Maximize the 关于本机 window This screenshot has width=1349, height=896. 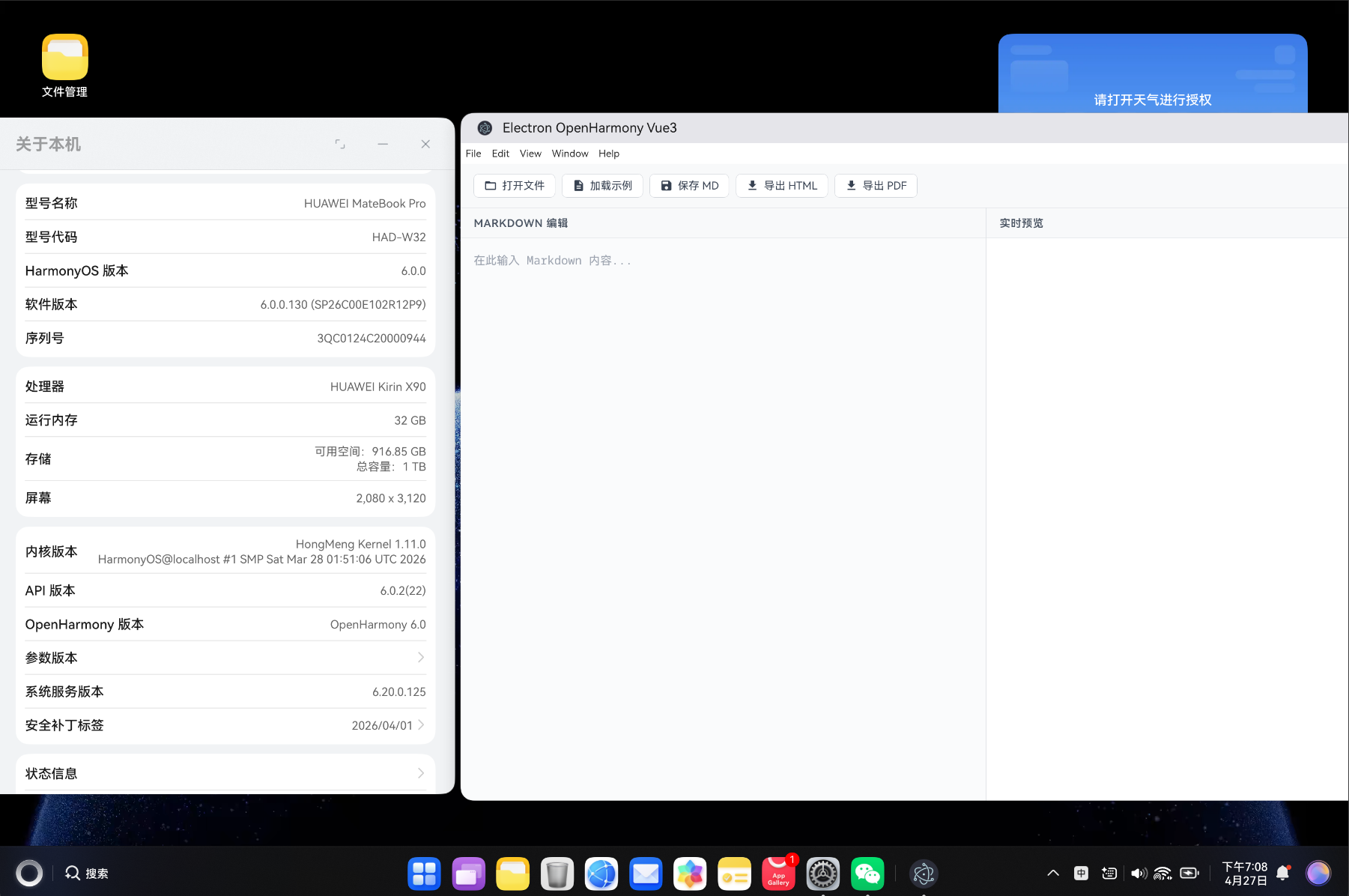click(x=340, y=144)
